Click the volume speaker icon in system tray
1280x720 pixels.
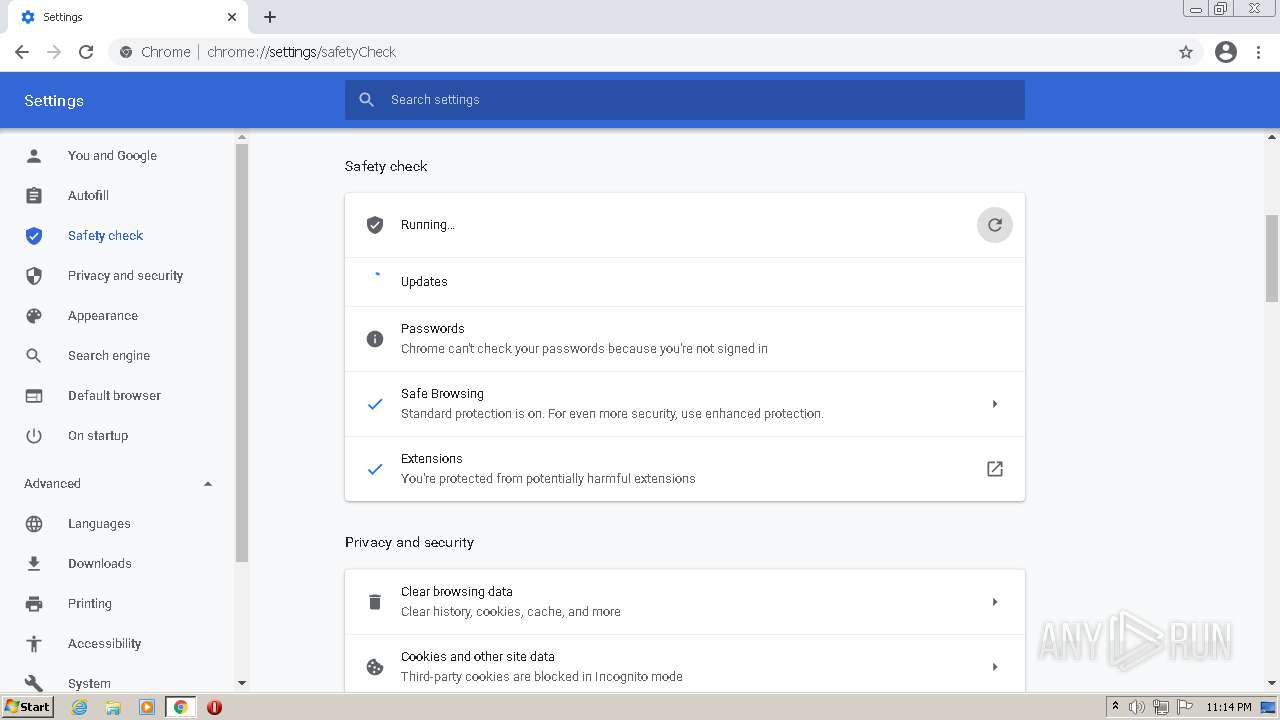pyautogui.click(x=1137, y=707)
